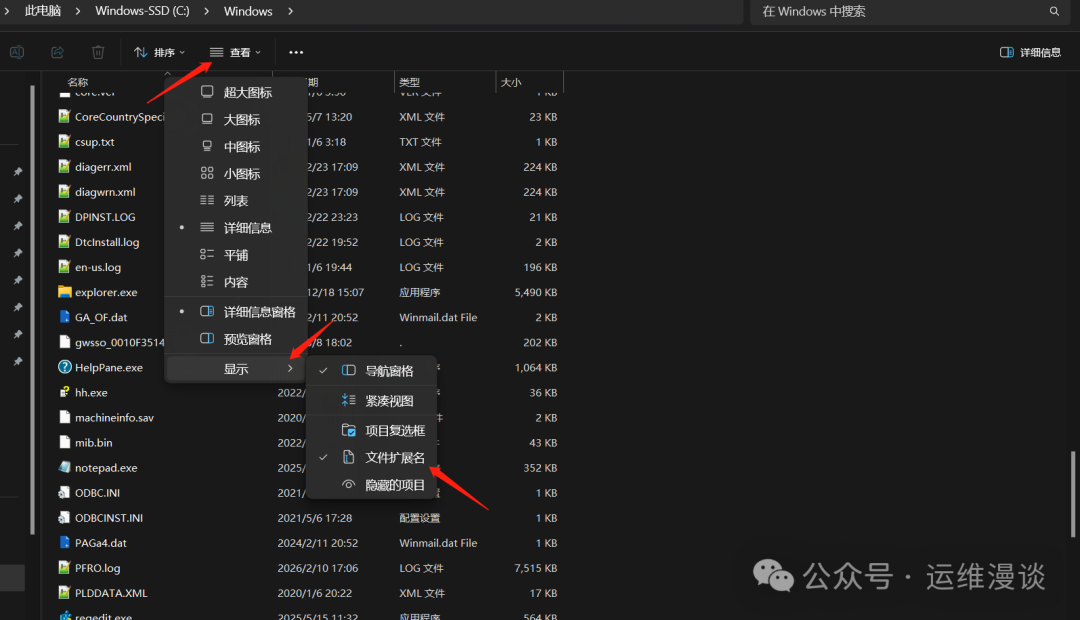This screenshot has width=1080, height=620.
Task: Click Windows-SSD (C:) breadcrumb
Action: pyautogui.click(x=143, y=11)
